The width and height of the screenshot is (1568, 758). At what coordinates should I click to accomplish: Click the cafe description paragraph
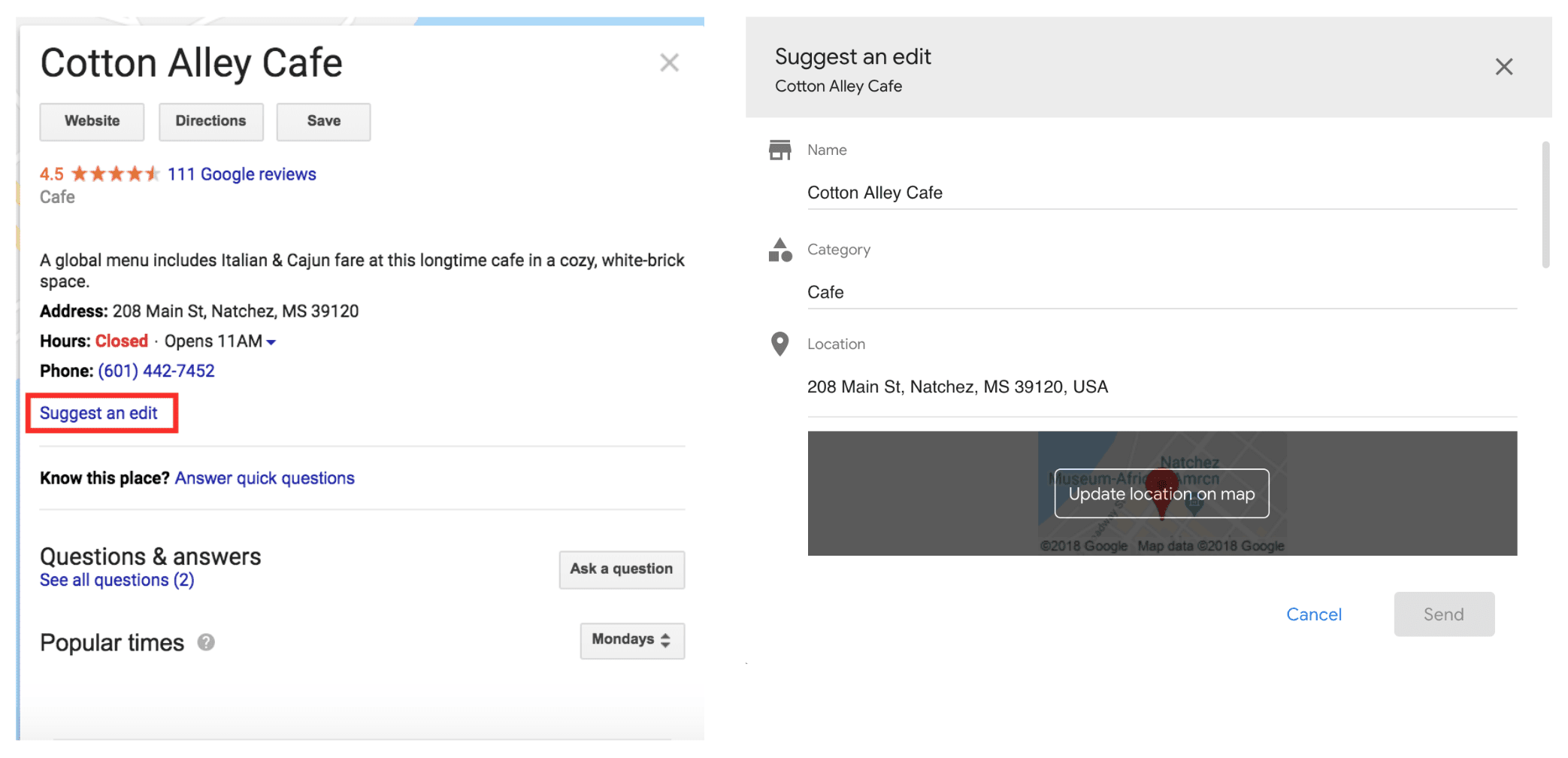(x=362, y=271)
